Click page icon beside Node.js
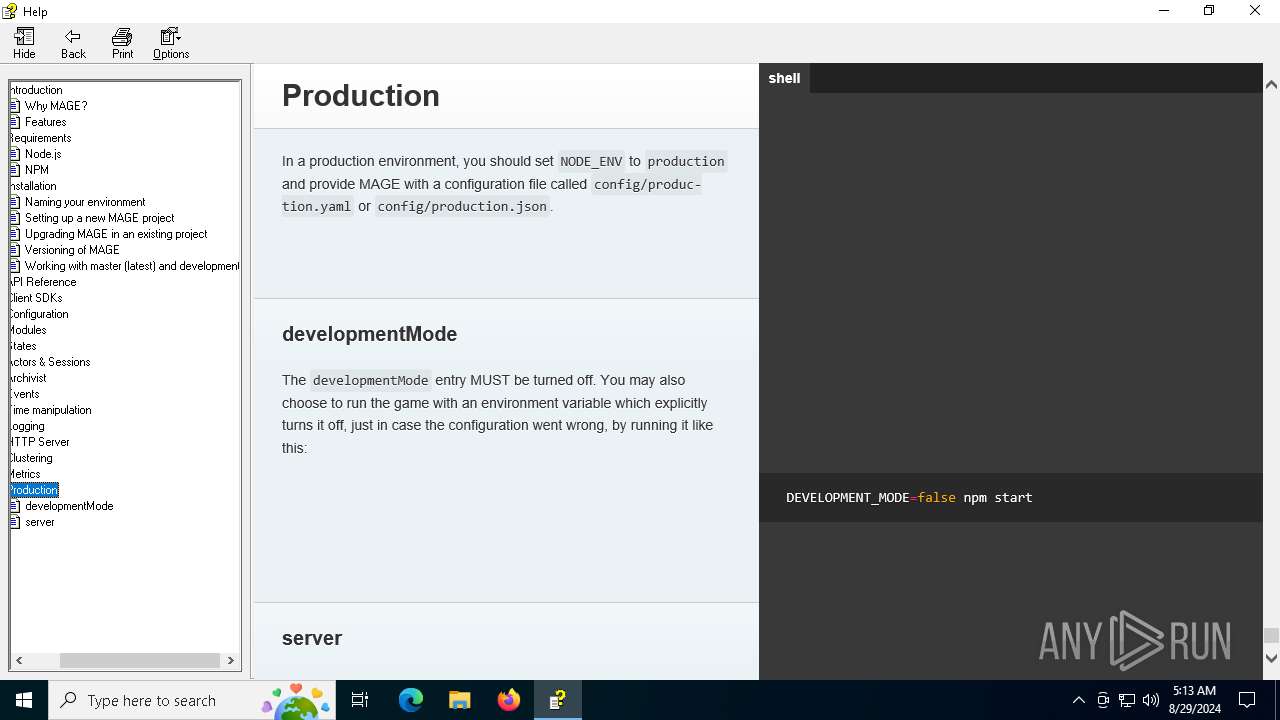Image resolution: width=1280 pixels, height=720 pixels. pos(15,154)
